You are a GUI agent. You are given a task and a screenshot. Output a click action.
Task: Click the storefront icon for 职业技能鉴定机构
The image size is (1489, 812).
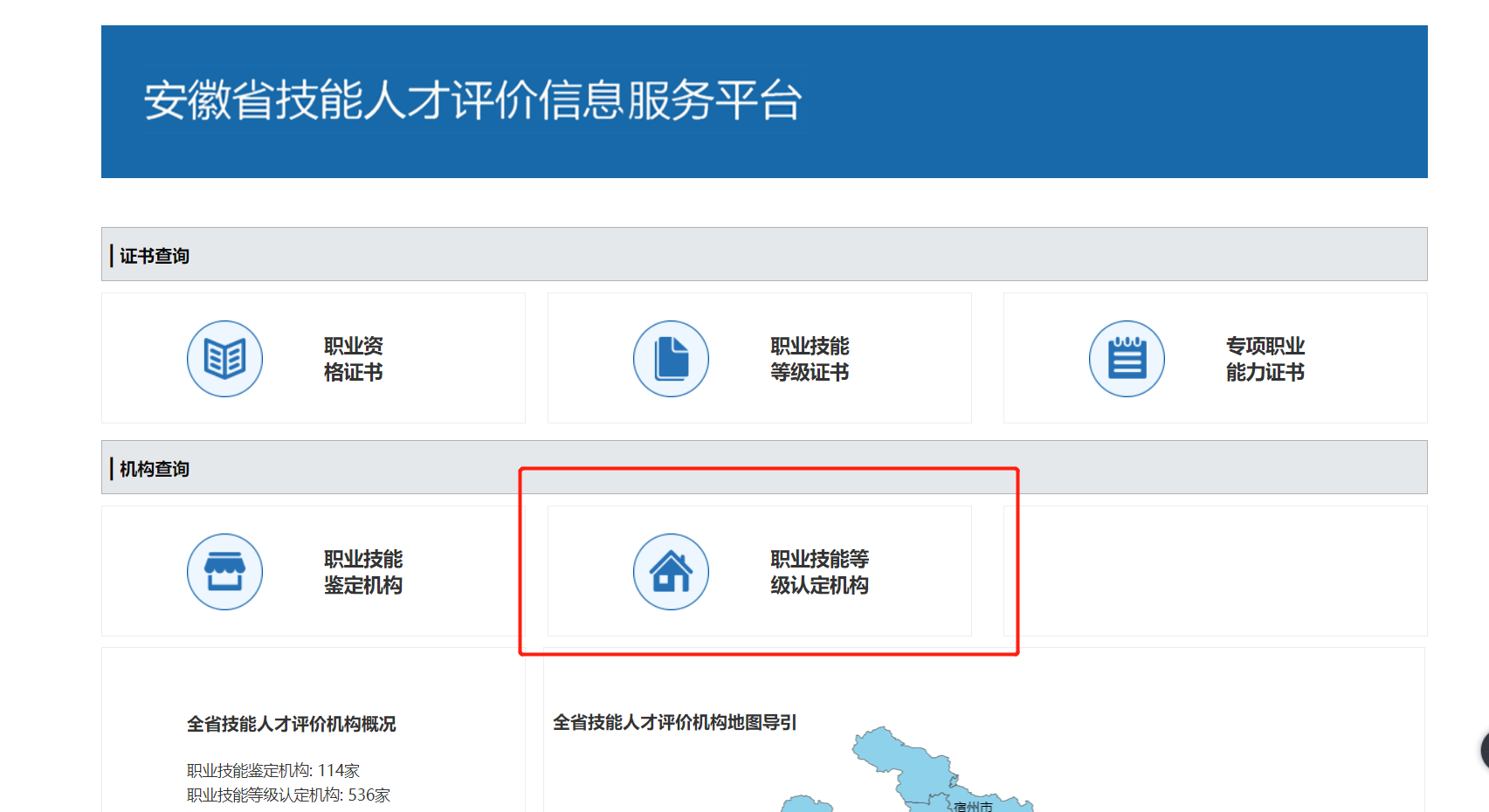[x=224, y=572]
